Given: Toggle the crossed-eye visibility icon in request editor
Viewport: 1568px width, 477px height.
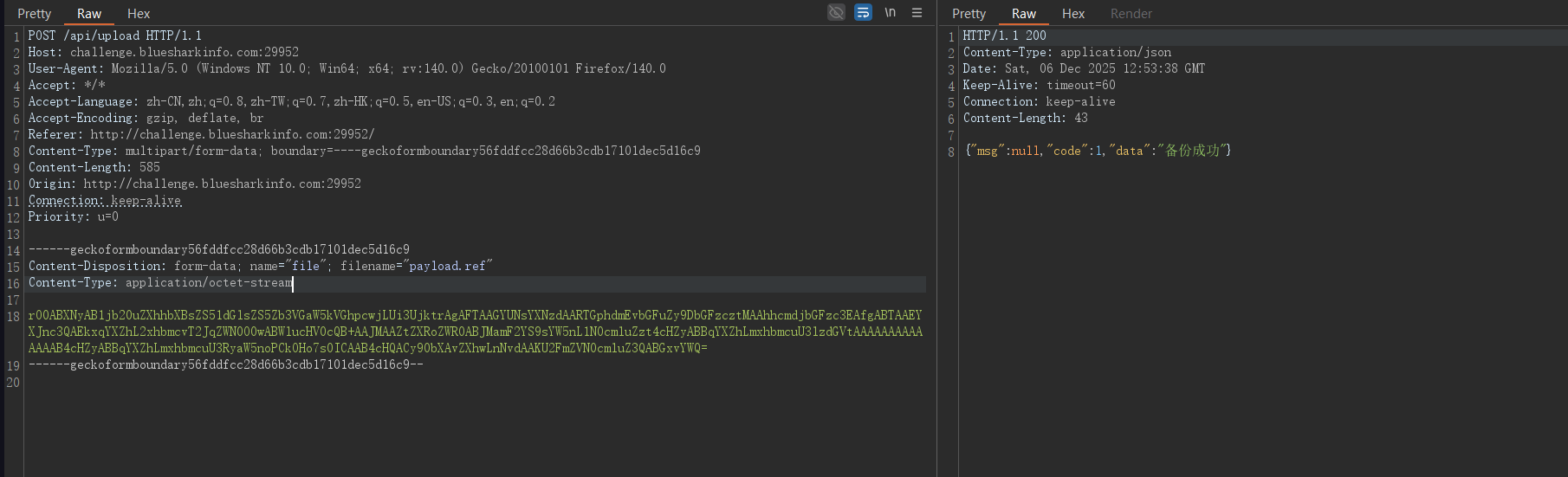Looking at the screenshot, I should (836, 12).
